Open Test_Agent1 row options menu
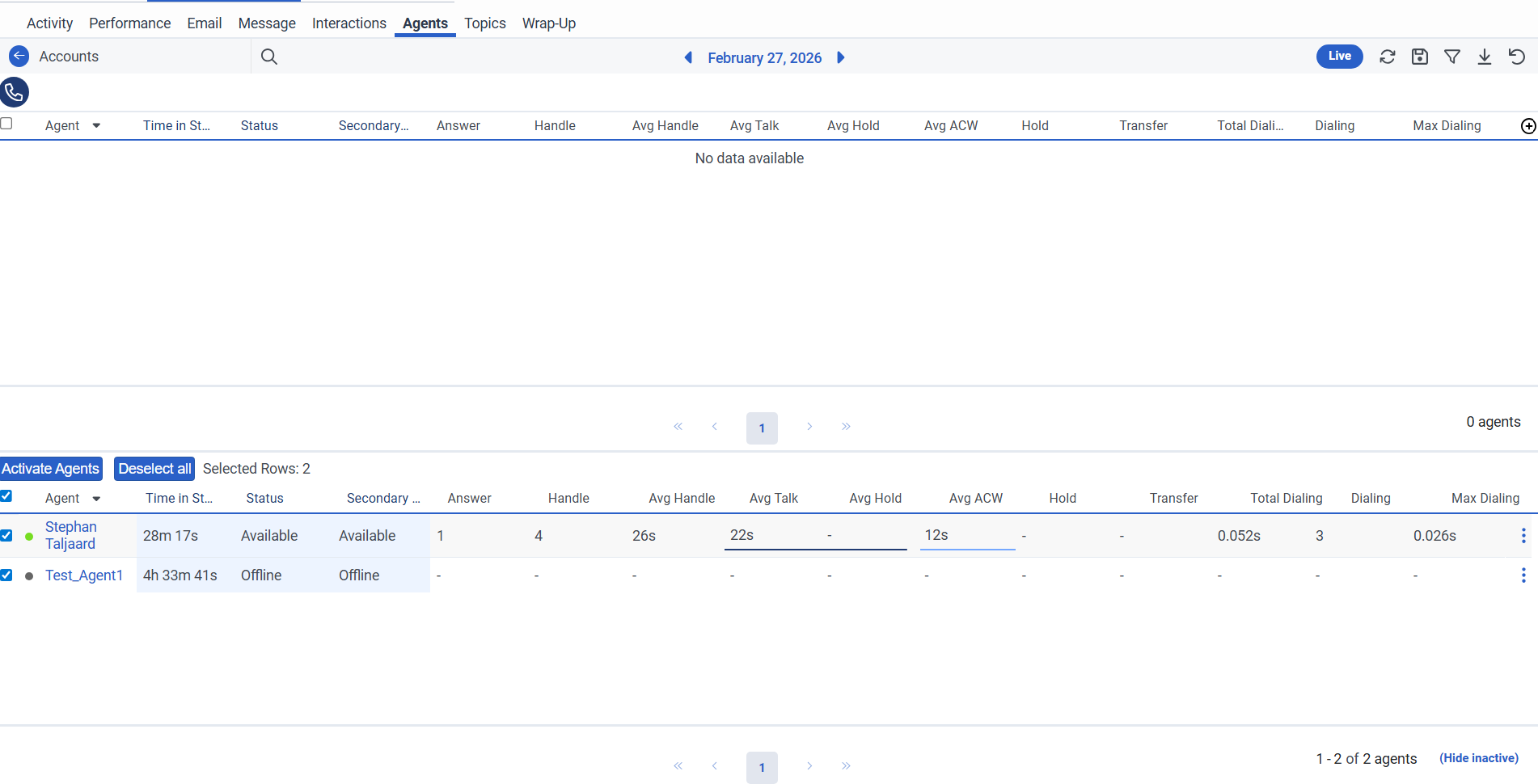 point(1523,575)
